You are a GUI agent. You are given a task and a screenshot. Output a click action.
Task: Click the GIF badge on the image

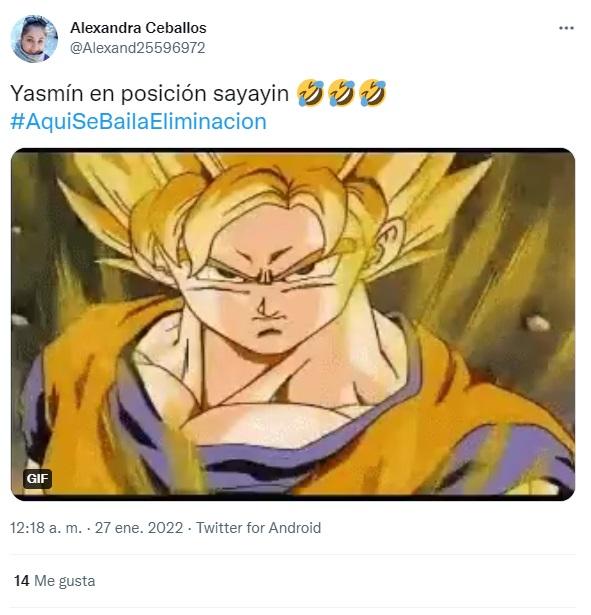pyautogui.click(x=37, y=478)
